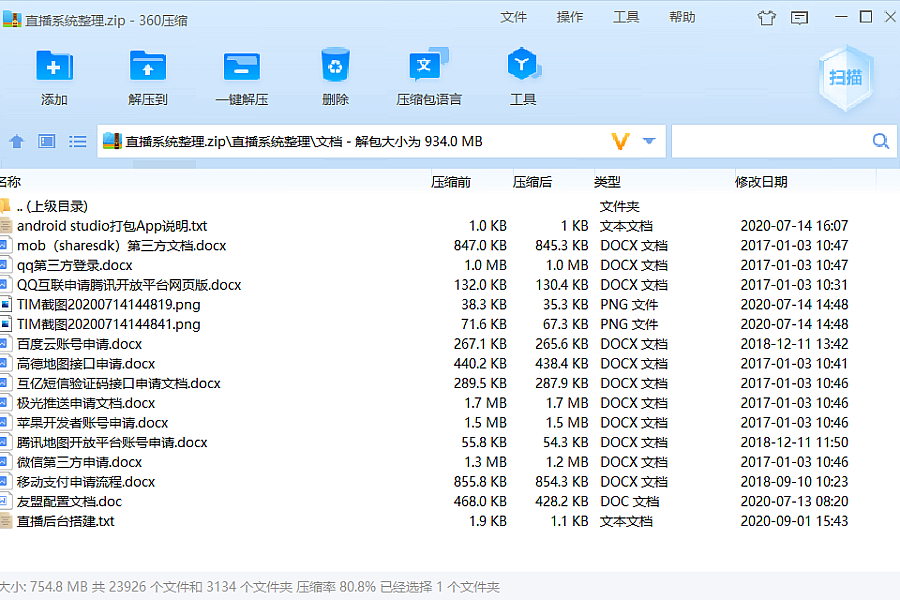Click the 847.0 KB size cell
The height and width of the screenshot is (600, 900).
(480, 245)
